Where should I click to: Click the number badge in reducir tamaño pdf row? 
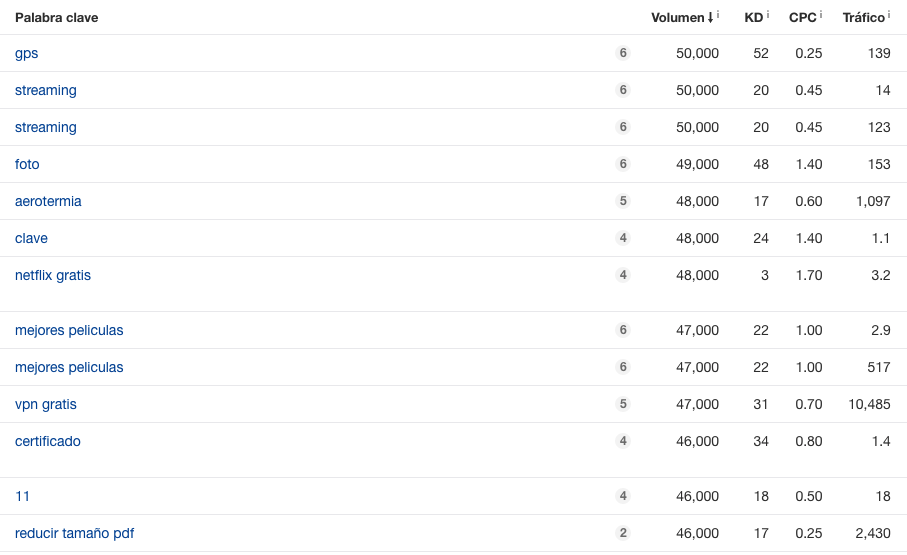pos(623,533)
